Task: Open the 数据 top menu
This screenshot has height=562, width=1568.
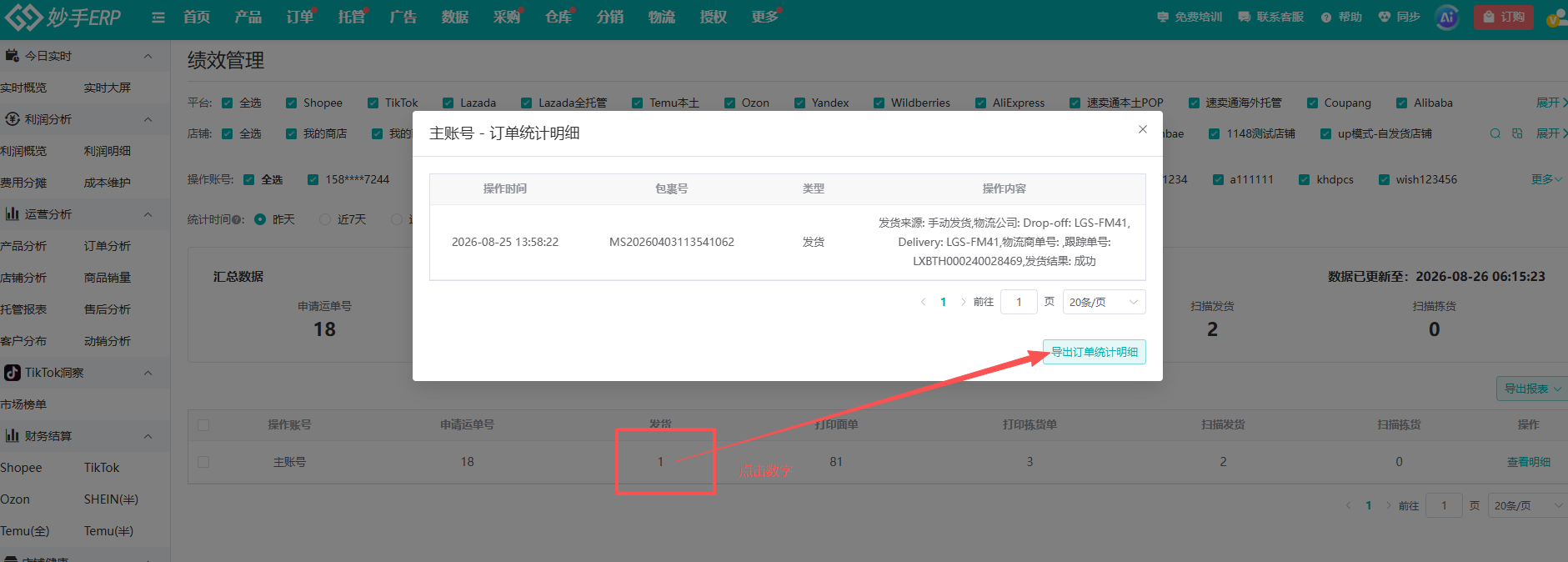Action: [x=455, y=17]
